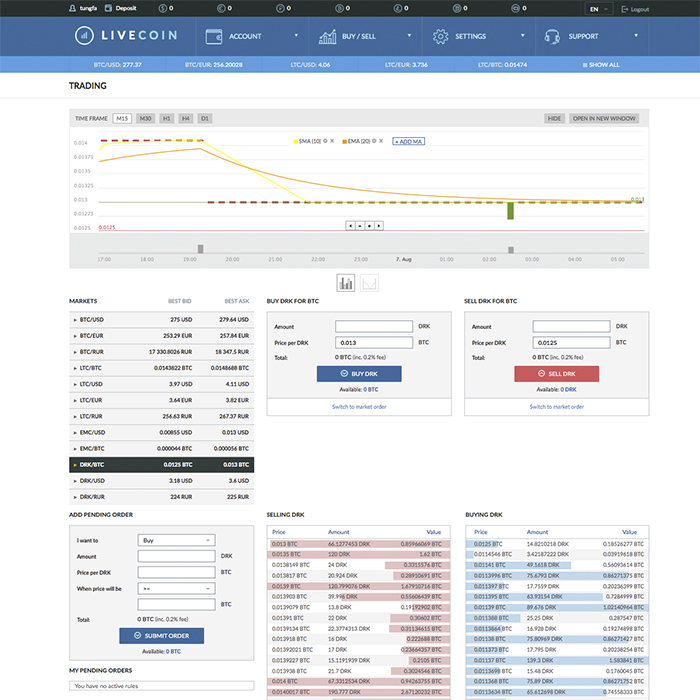The height and width of the screenshot is (700, 700).
Task: Click the bitcoin balance icon in top bar
Action: point(339,8)
